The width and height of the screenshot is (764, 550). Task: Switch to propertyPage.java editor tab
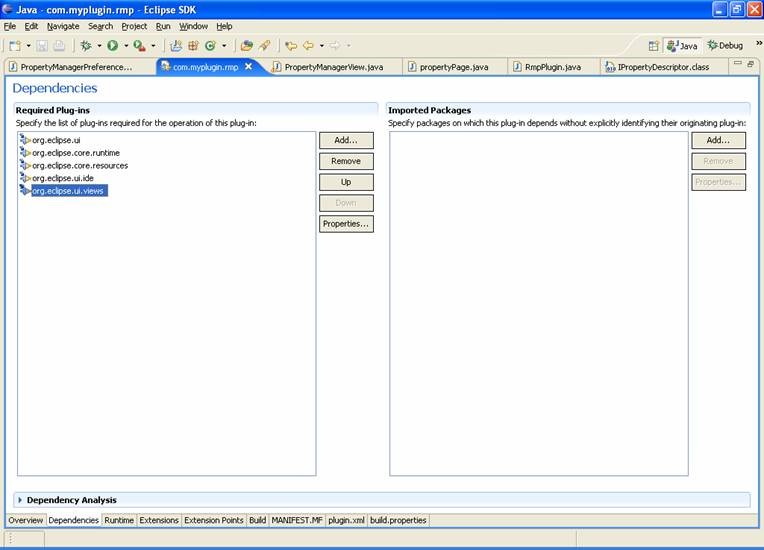454,67
